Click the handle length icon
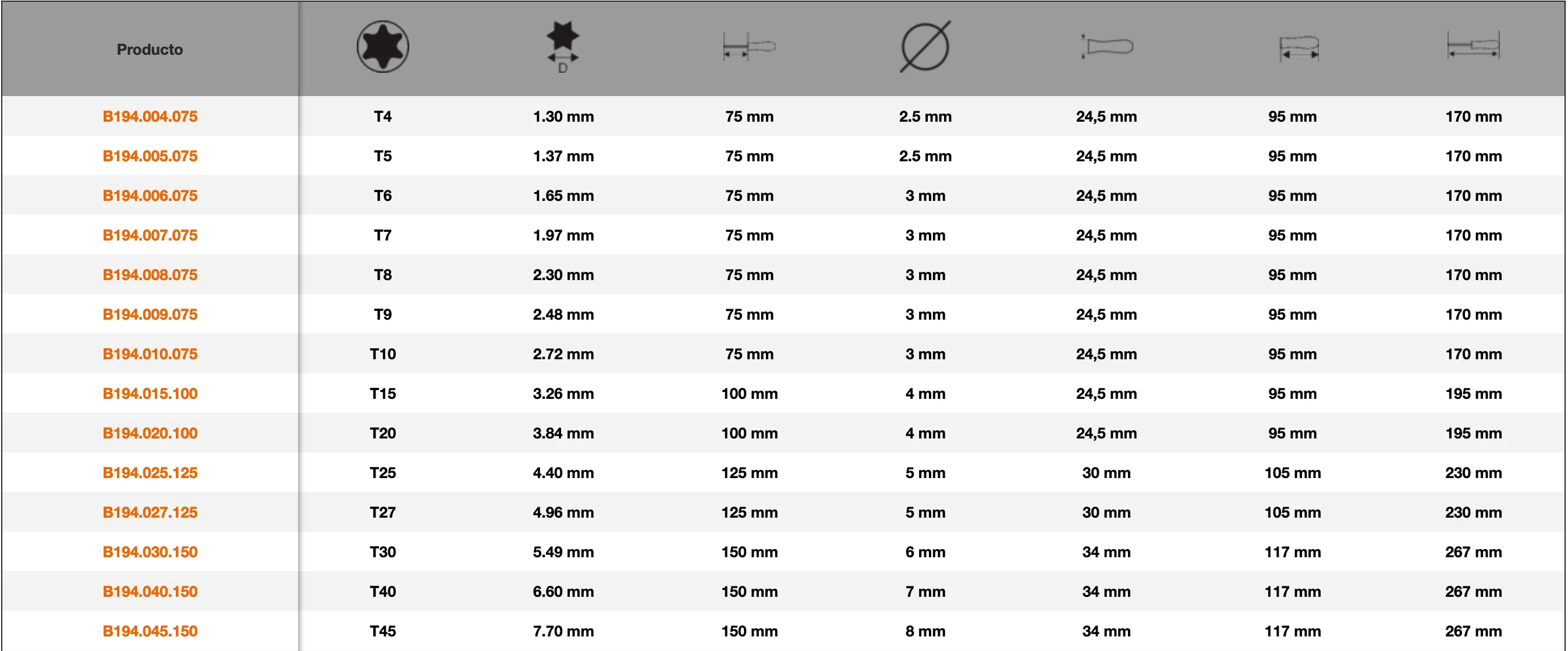 click(1299, 48)
